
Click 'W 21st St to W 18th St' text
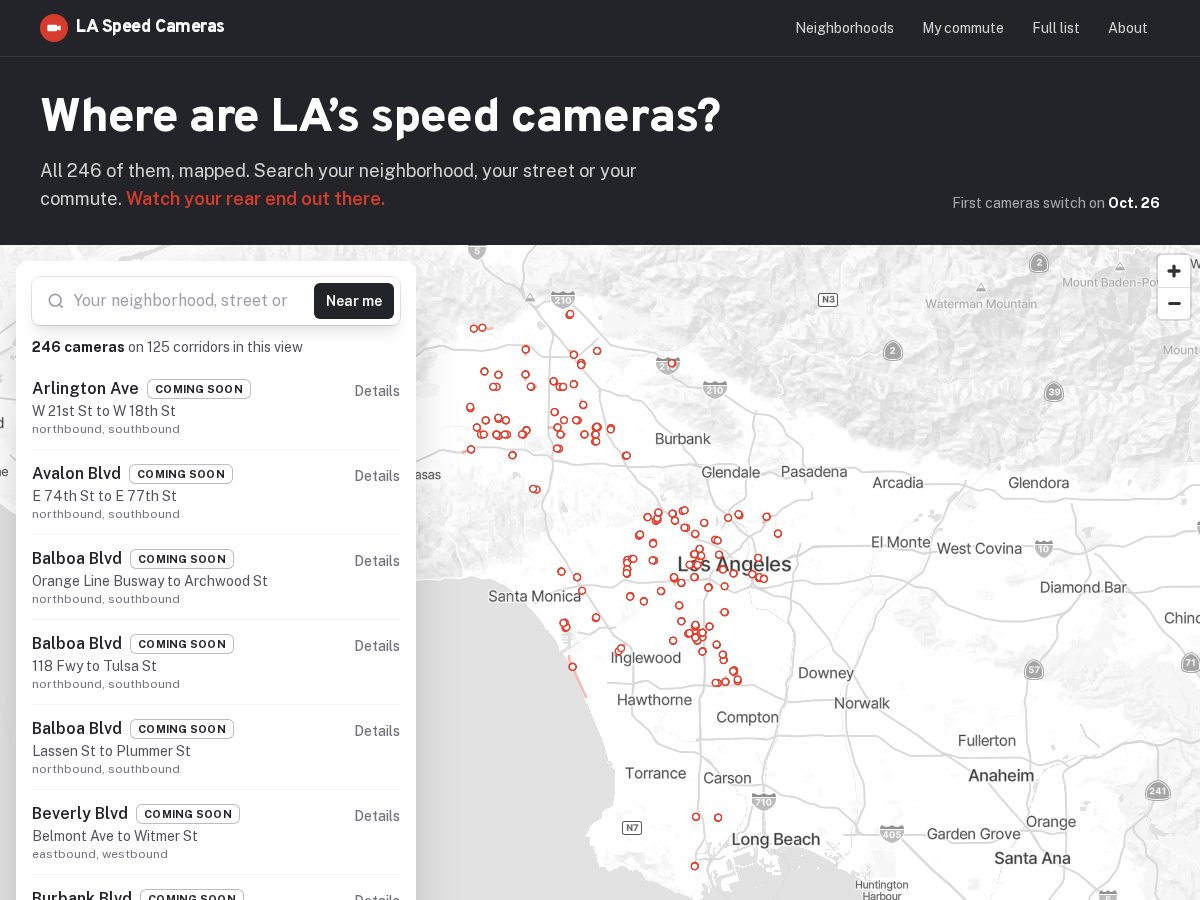pos(104,411)
